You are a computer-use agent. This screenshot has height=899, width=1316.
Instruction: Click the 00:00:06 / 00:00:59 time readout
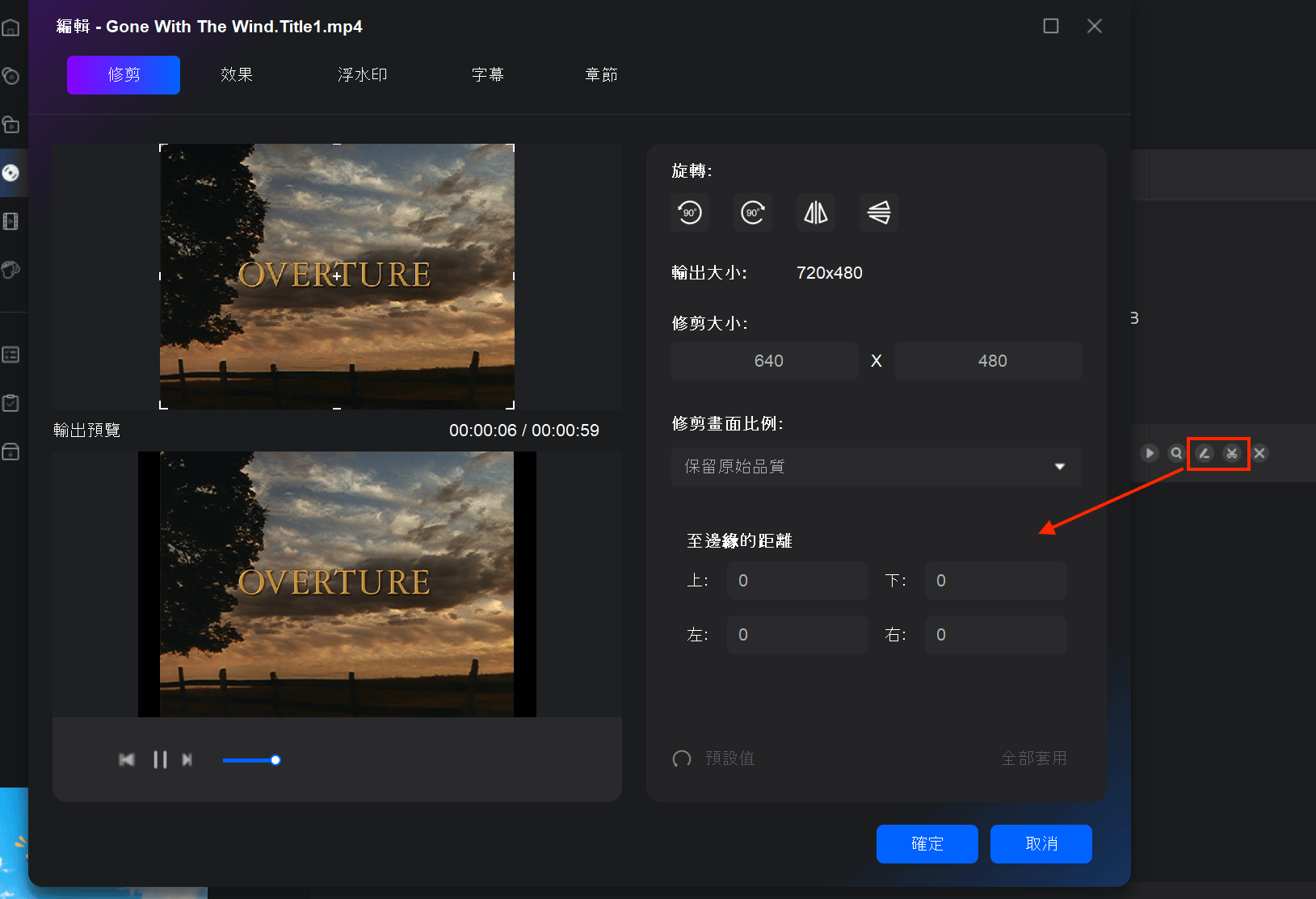coord(524,431)
